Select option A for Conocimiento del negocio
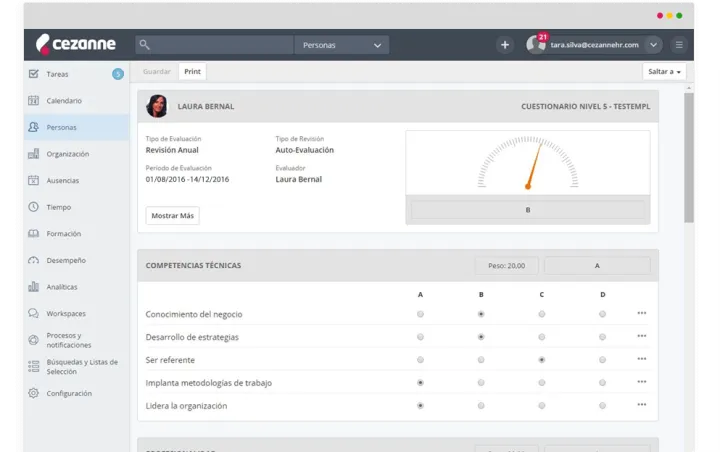 coord(420,314)
